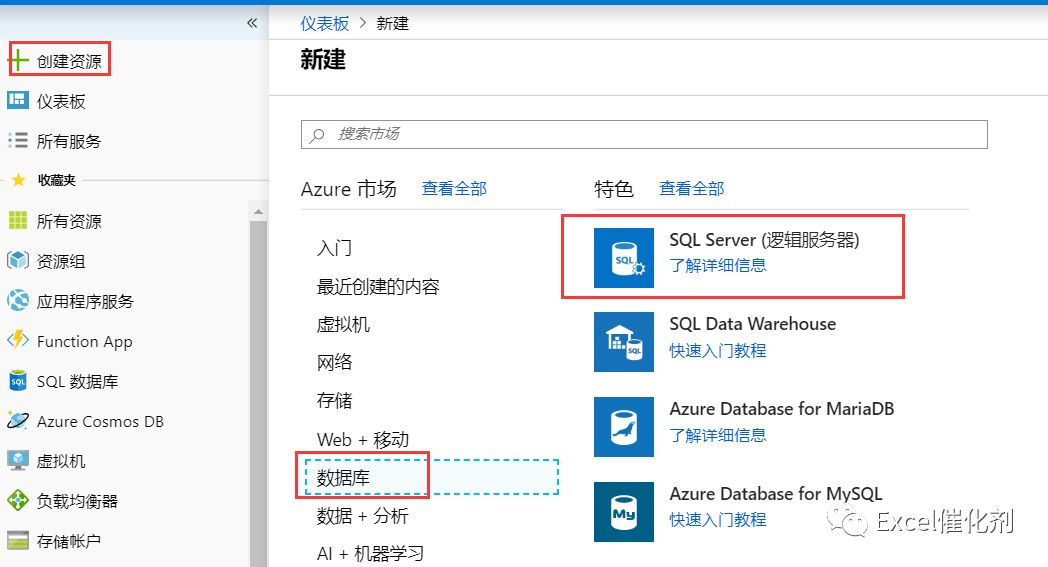Click the 负载均衡器 diamond icon

pos(17,500)
